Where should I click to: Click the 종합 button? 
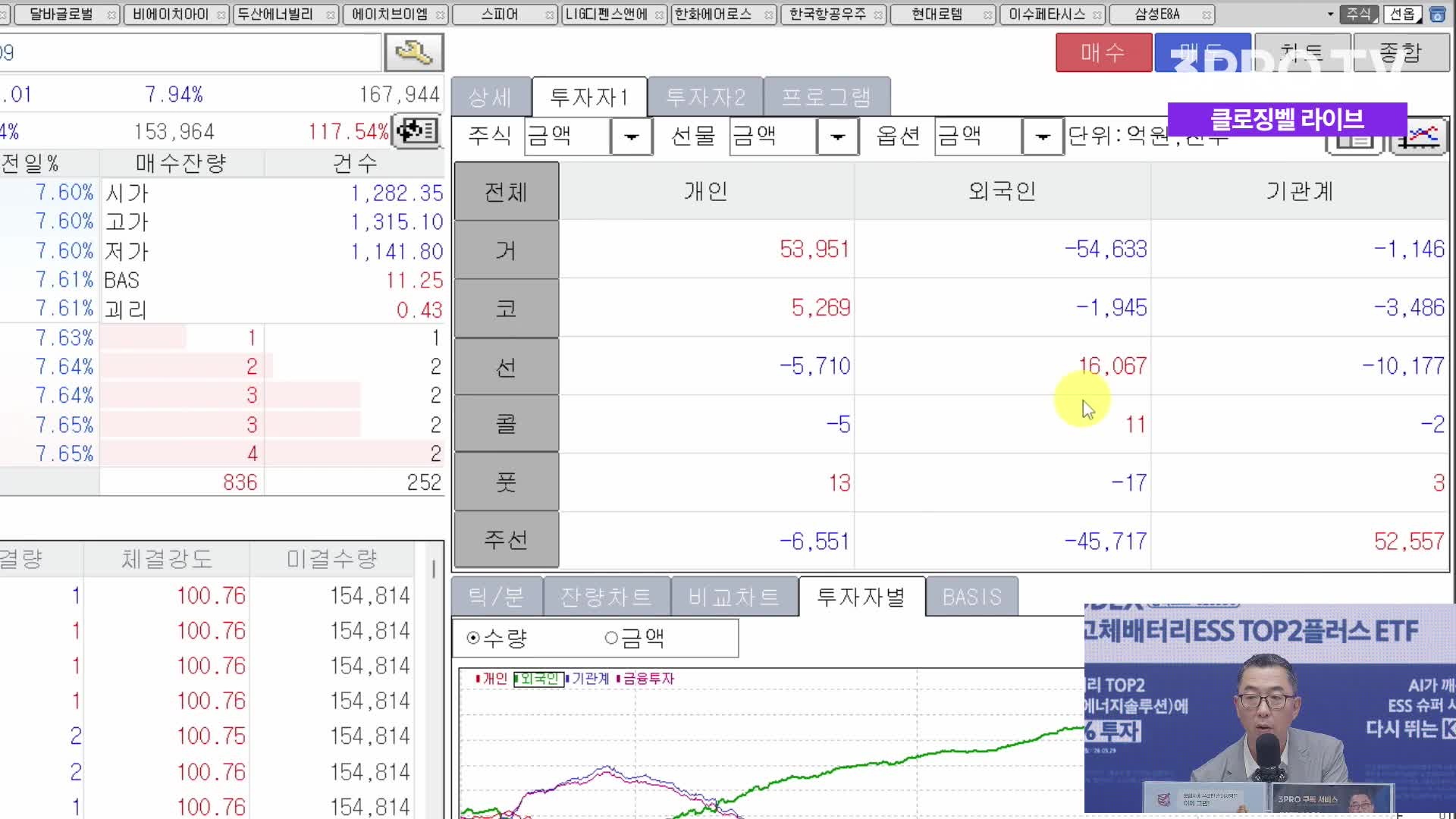tap(1401, 52)
